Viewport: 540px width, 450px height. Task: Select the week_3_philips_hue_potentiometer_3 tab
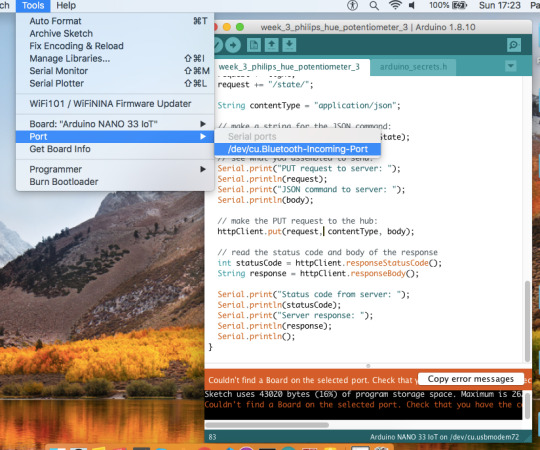pyautogui.click(x=289, y=67)
